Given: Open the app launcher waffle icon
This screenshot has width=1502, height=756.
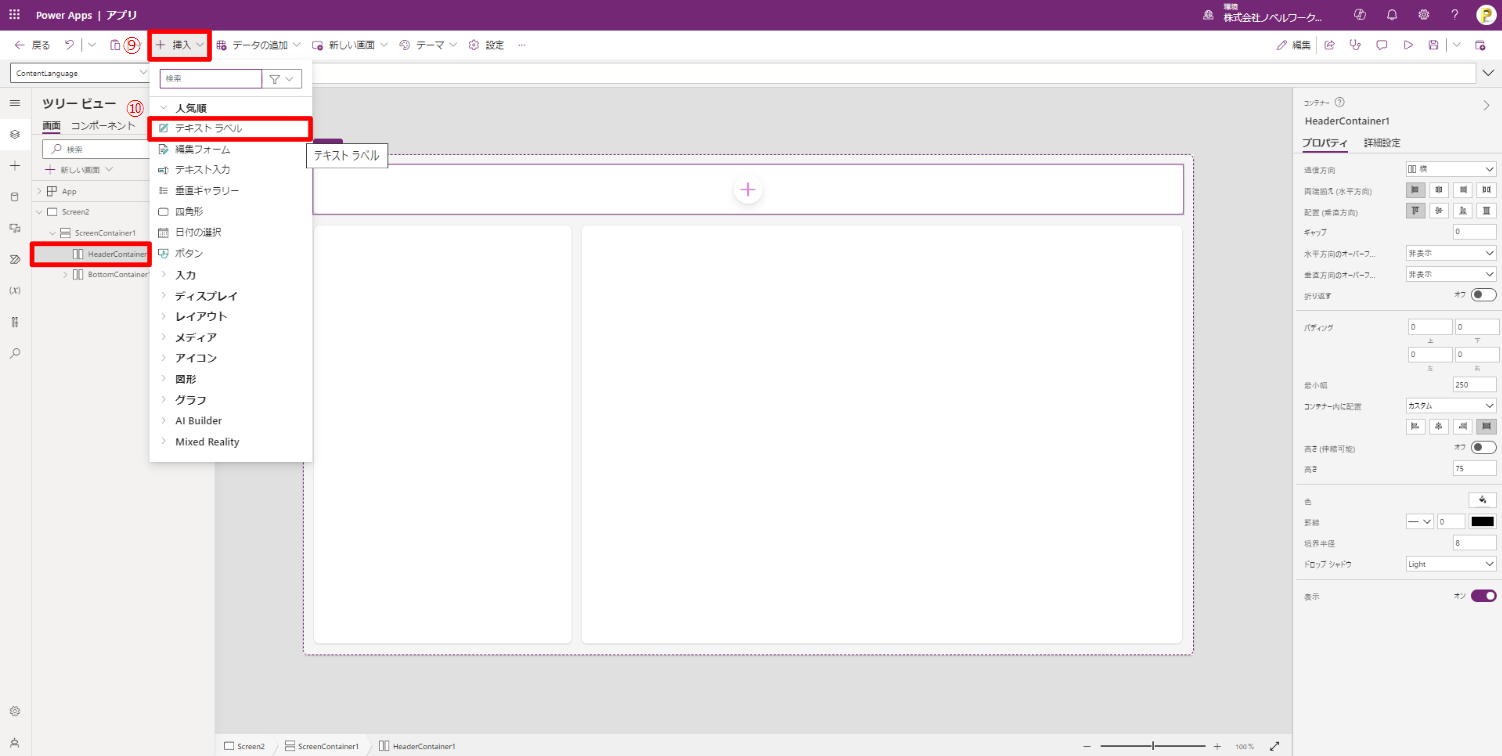Looking at the screenshot, I should (14, 15).
